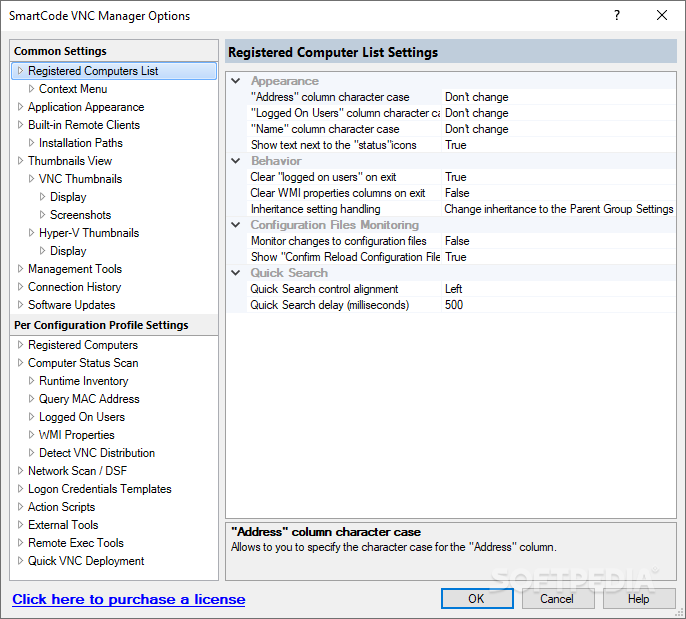The width and height of the screenshot is (686, 619).
Task: Select Software Updates in tree
Action: point(72,304)
